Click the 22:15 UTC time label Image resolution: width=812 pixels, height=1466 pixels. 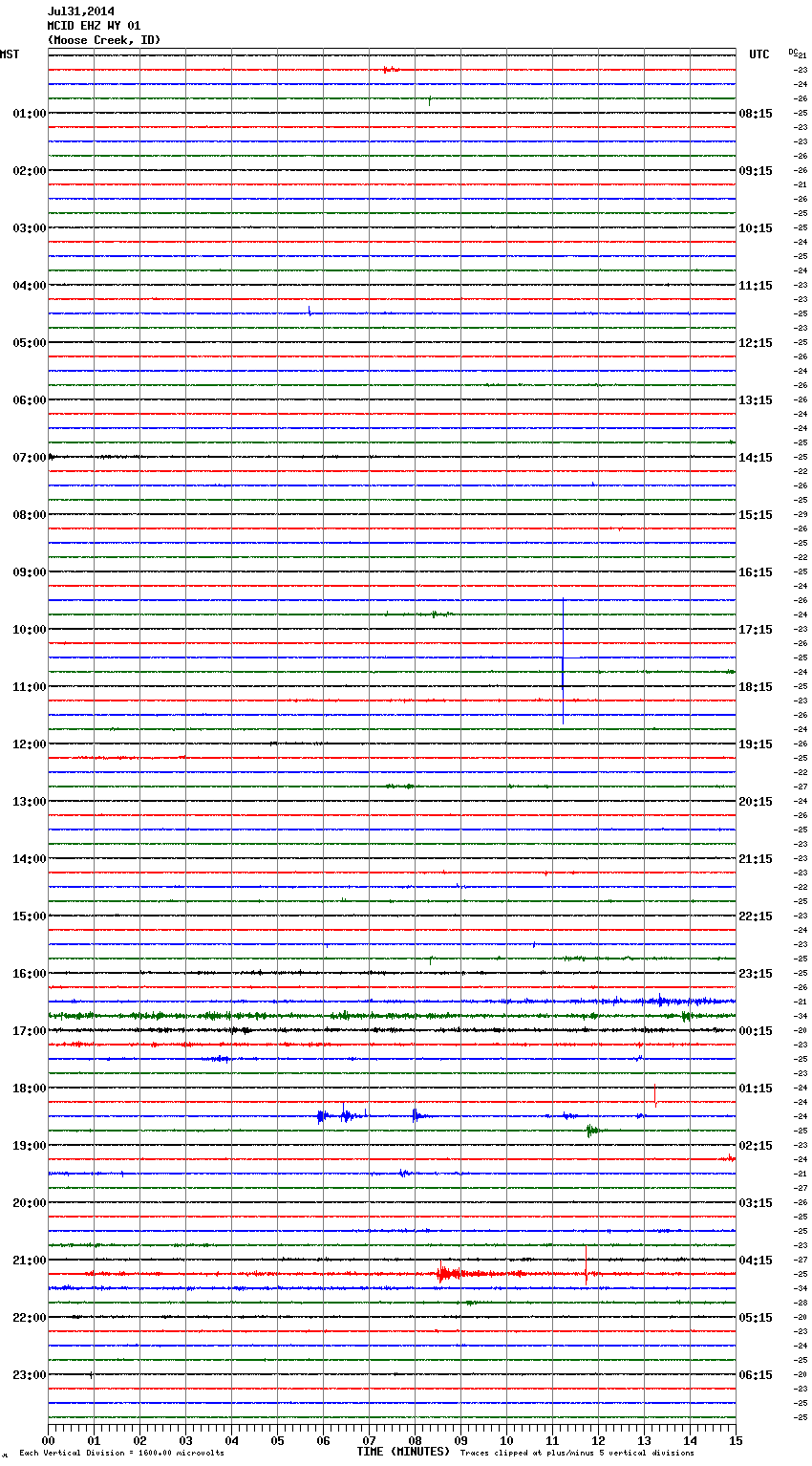(x=756, y=916)
